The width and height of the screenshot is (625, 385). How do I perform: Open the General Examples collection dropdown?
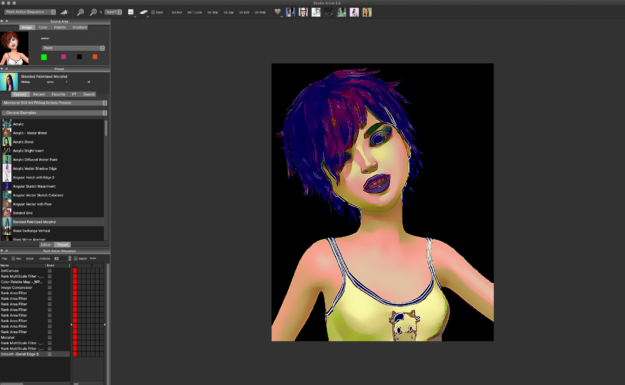[x=55, y=113]
